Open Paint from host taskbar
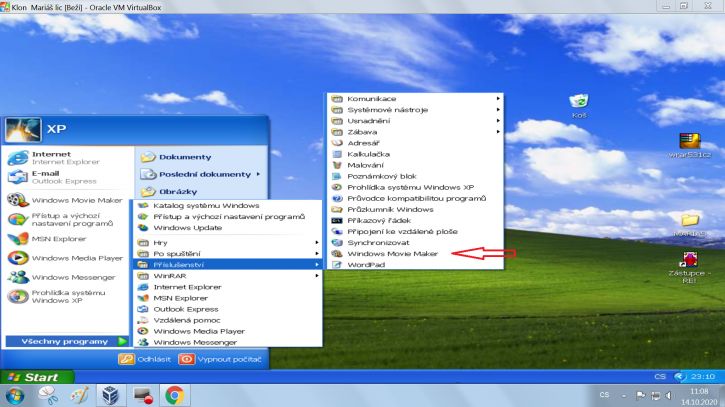Viewport: 725px width, 407px height. coord(79,396)
